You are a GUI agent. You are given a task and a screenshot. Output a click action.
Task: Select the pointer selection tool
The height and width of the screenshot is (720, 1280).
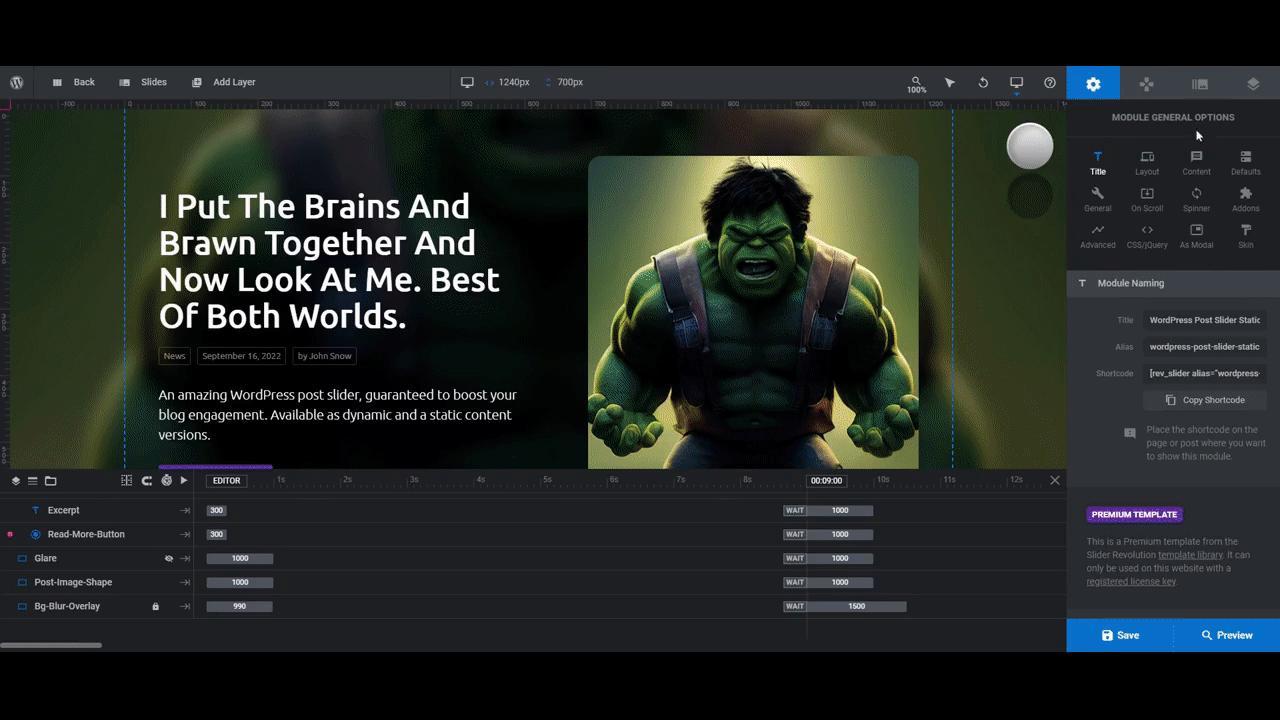click(x=950, y=82)
